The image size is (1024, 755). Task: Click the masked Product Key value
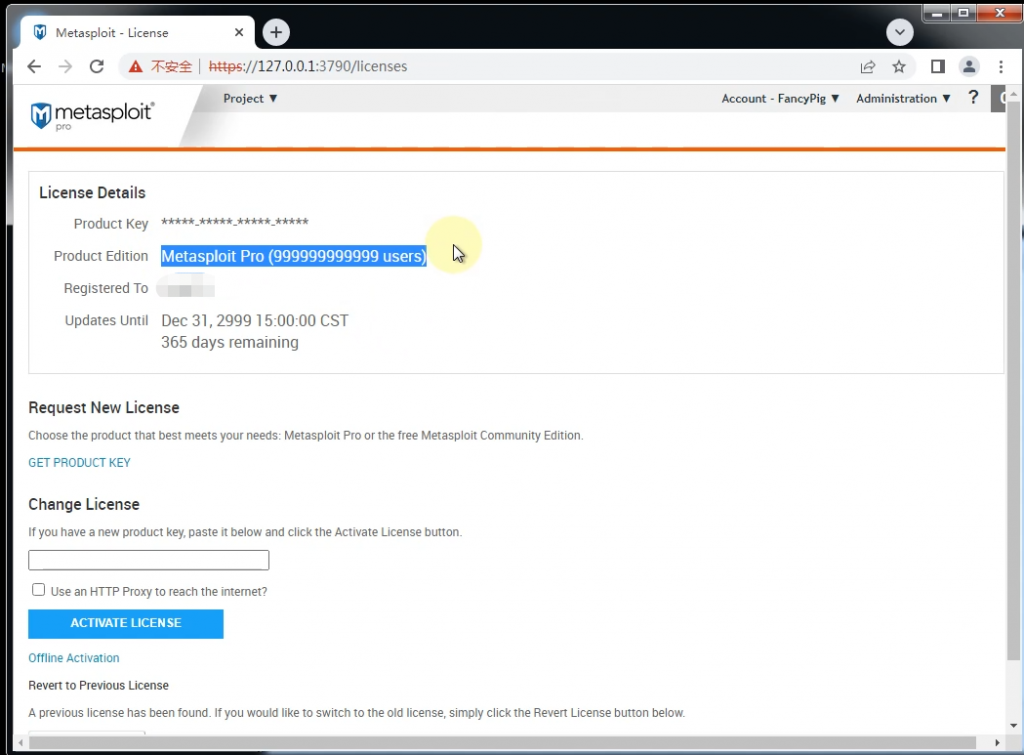point(234,222)
